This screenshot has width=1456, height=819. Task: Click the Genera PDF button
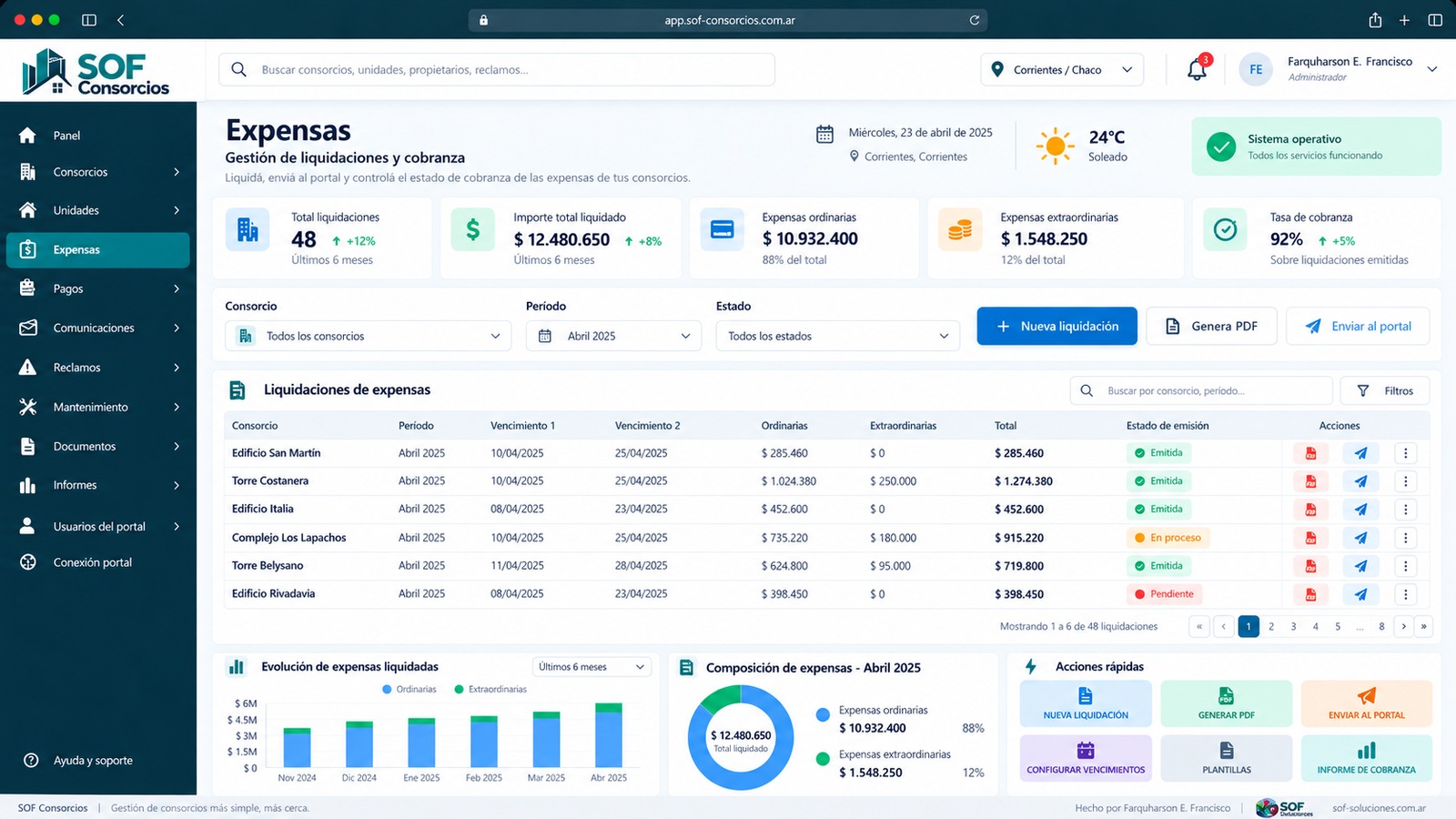click(x=1211, y=326)
